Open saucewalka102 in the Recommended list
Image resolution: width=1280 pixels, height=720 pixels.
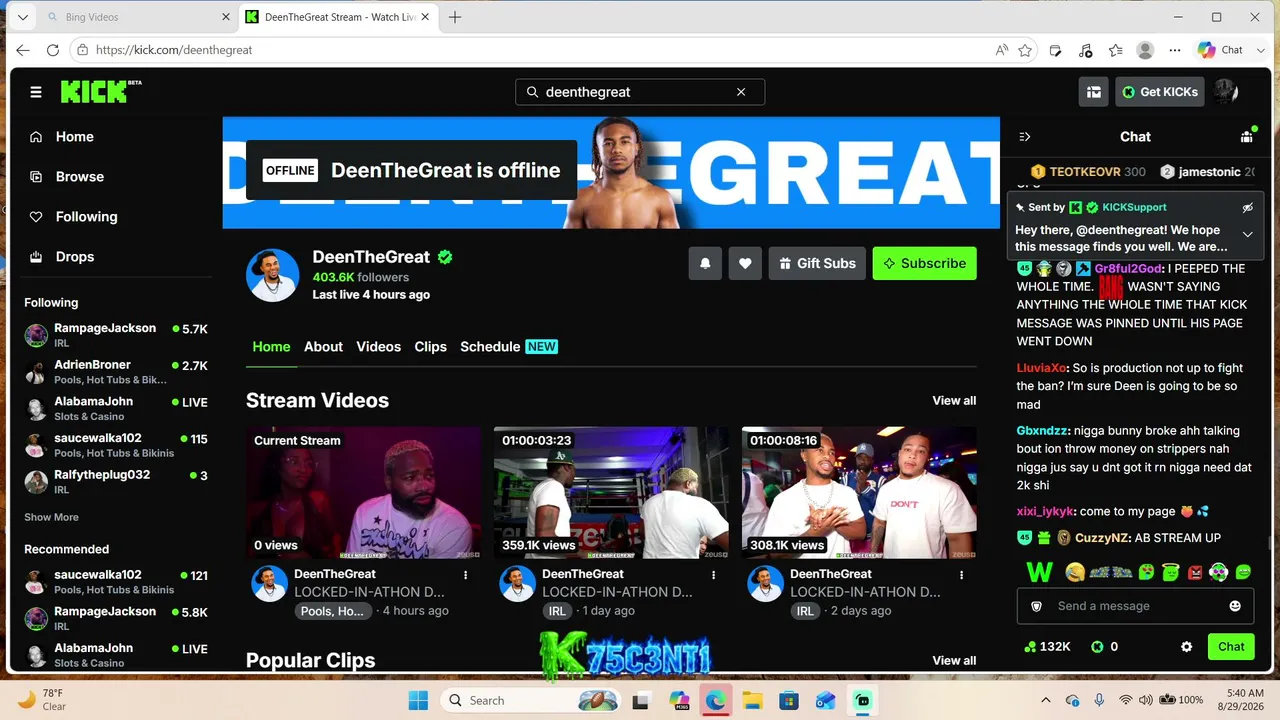(116, 582)
